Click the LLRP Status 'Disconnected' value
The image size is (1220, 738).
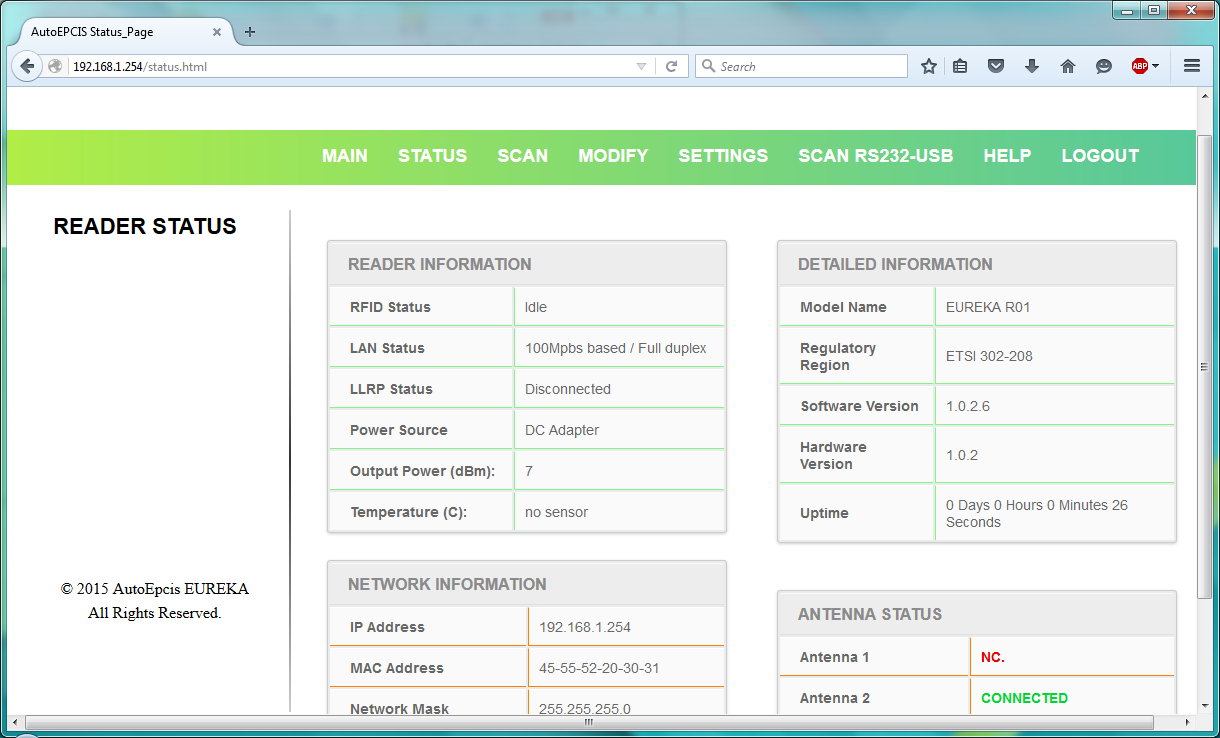click(568, 389)
